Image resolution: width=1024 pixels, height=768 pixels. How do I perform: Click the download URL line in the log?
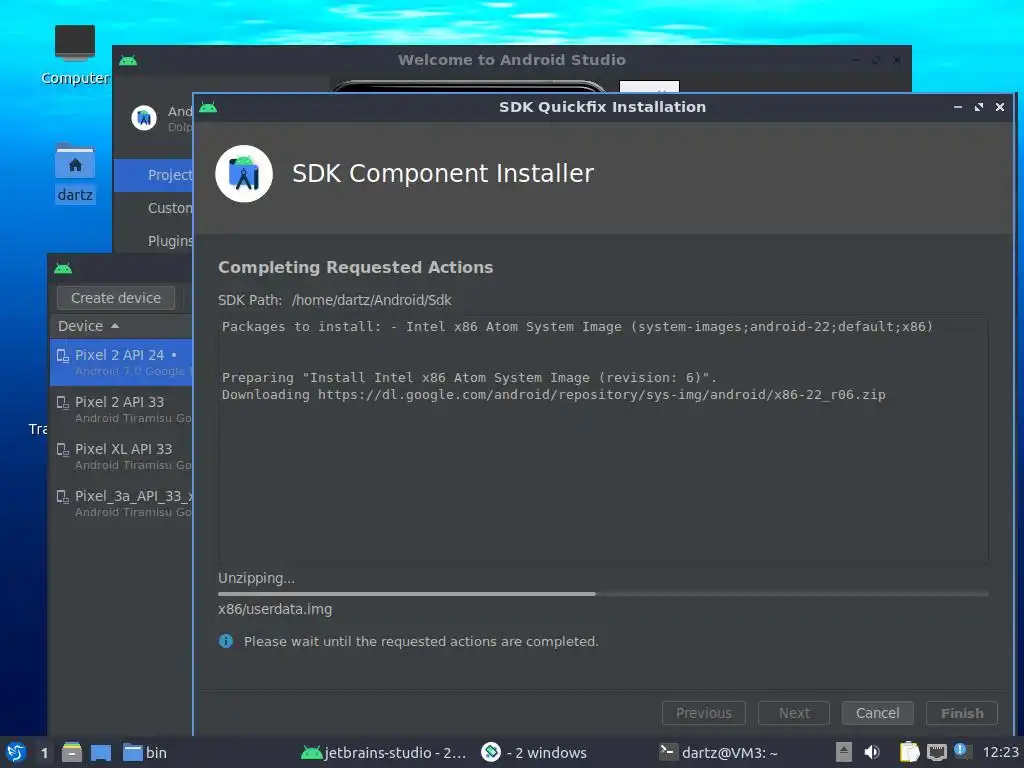pos(553,394)
